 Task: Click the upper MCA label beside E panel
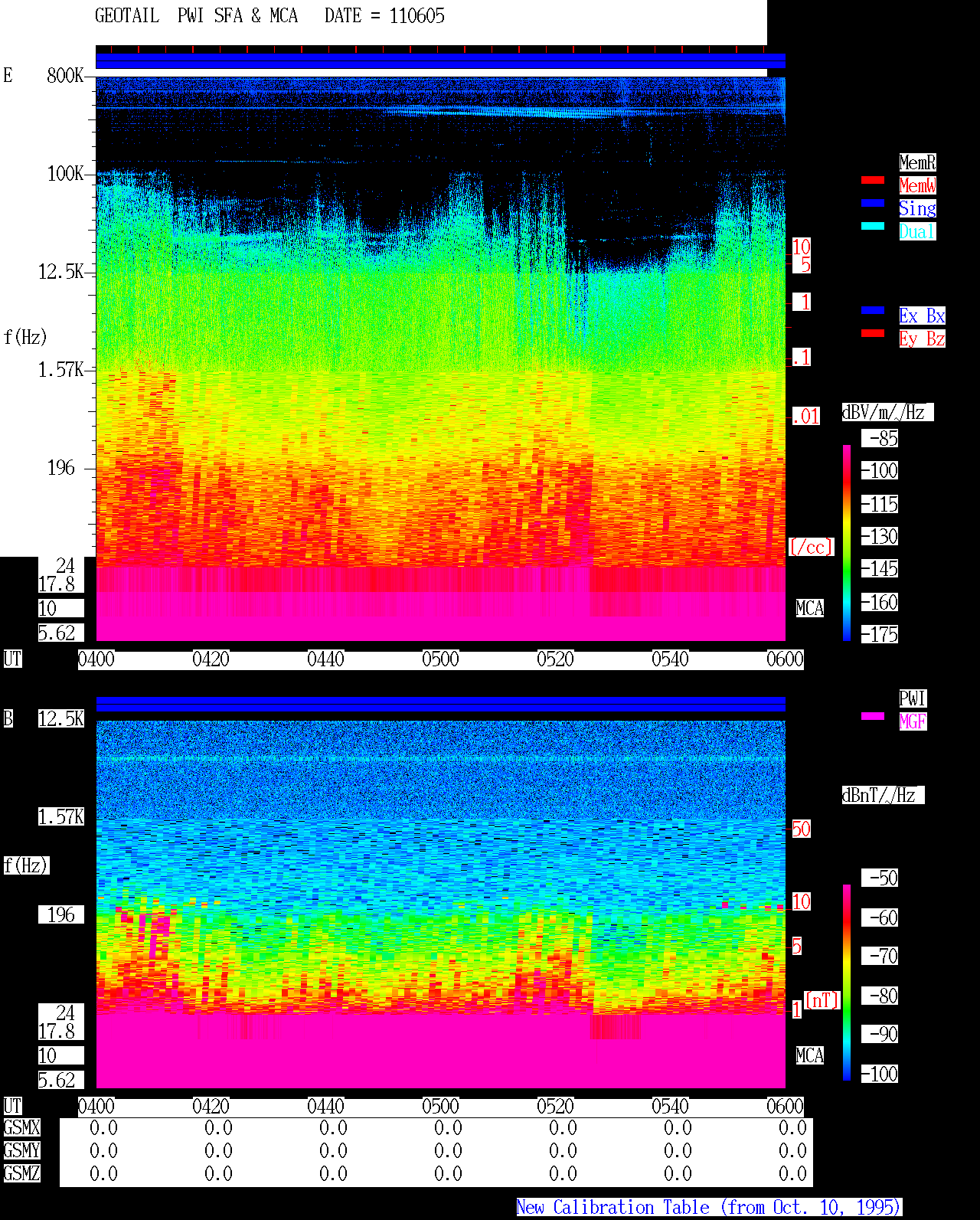(810, 609)
